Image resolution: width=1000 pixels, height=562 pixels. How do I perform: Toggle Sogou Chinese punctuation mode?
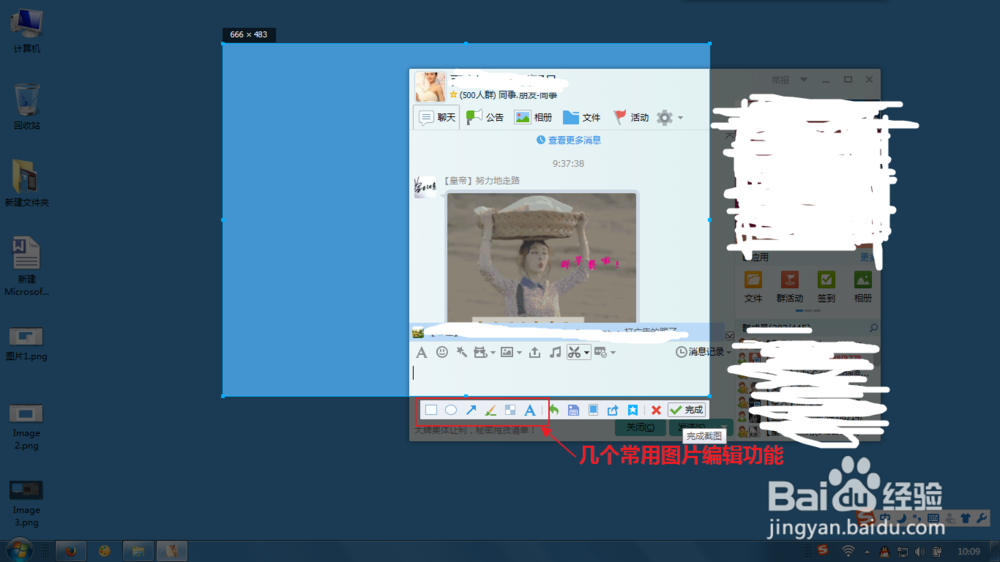[917, 518]
